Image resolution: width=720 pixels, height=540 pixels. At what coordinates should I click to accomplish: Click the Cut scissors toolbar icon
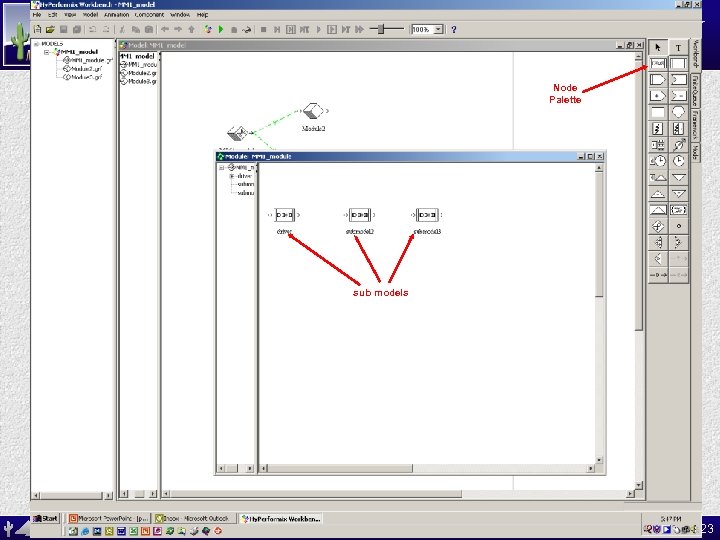(122, 29)
